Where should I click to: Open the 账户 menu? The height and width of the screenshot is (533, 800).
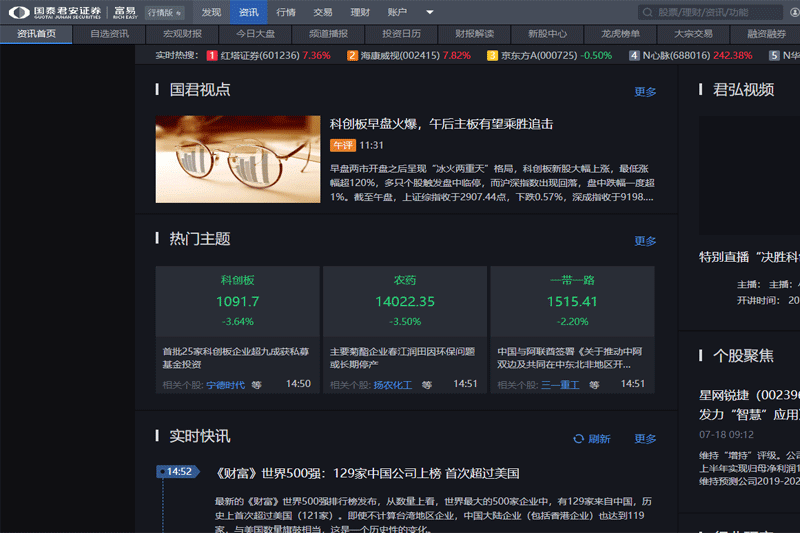[397, 12]
